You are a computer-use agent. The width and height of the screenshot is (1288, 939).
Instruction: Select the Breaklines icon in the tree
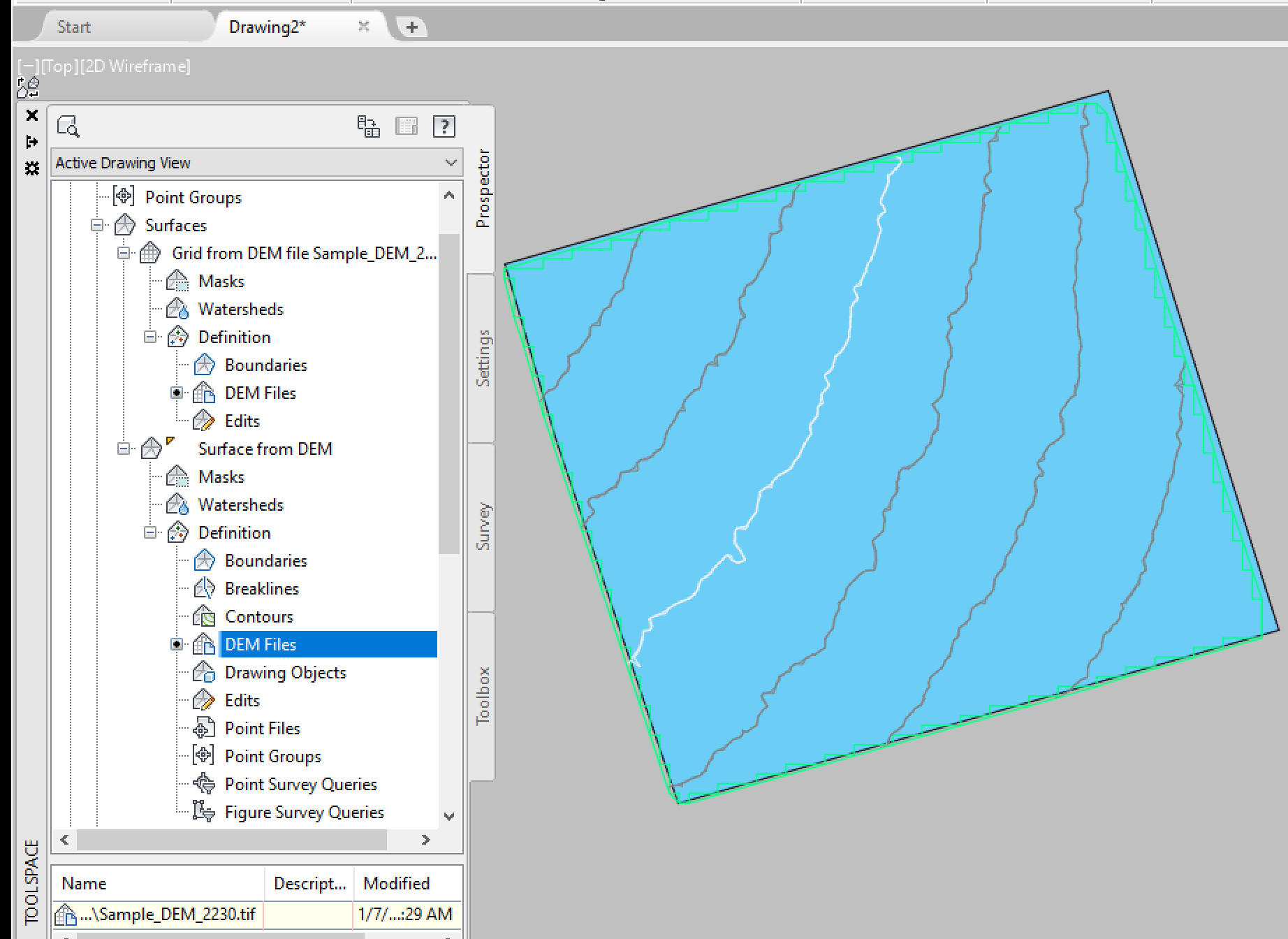click(x=205, y=588)
